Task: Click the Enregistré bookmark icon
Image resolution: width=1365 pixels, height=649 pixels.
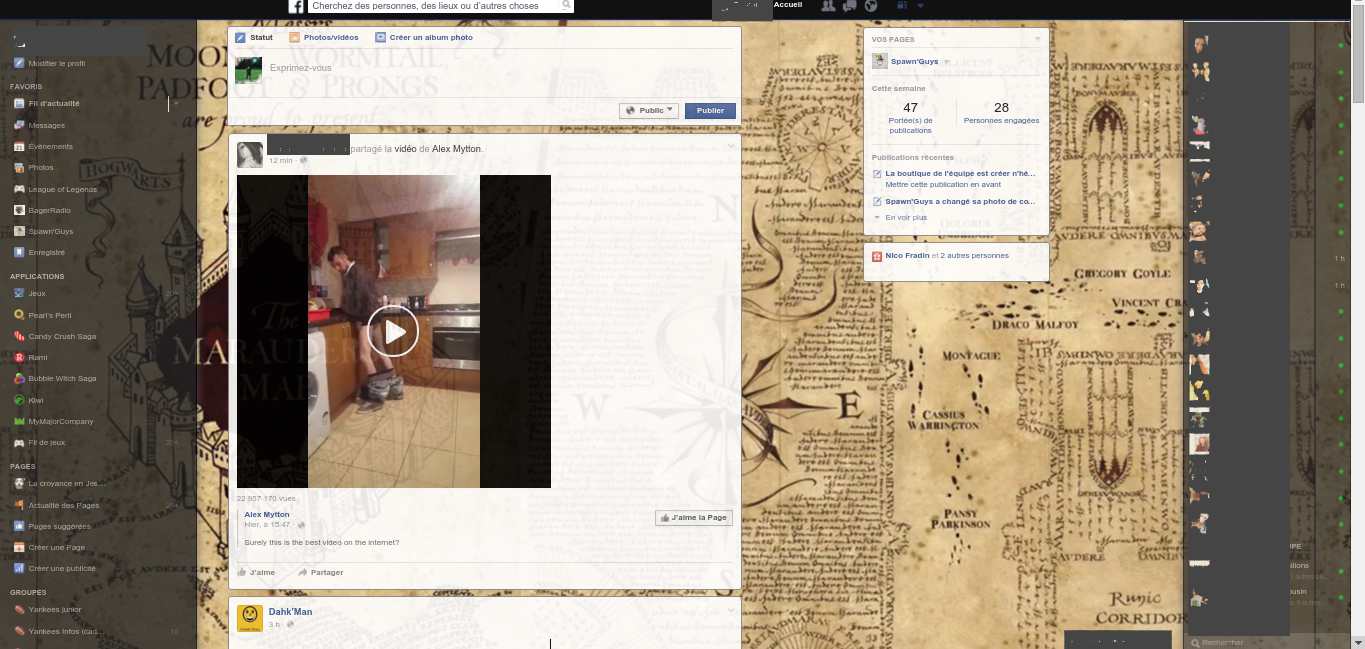Action: 19,252
